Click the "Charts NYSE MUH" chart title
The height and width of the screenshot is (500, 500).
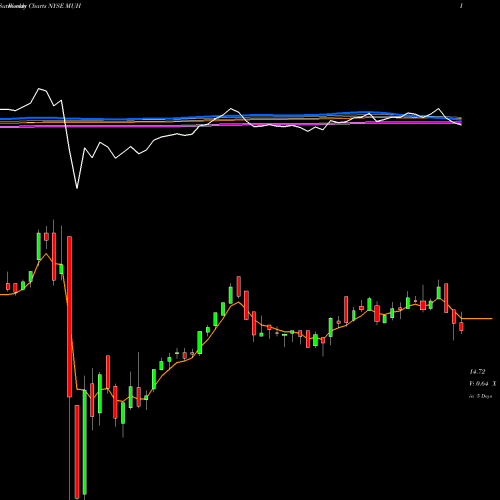[x=55, y=6]
